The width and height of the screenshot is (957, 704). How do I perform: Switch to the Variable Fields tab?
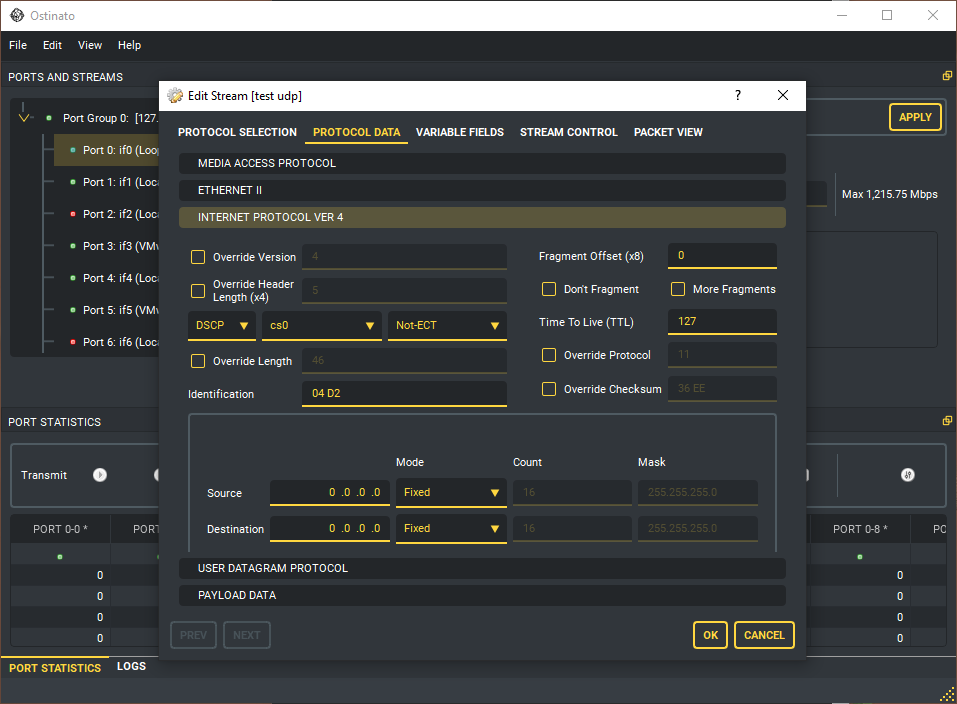tap(459, 132)
